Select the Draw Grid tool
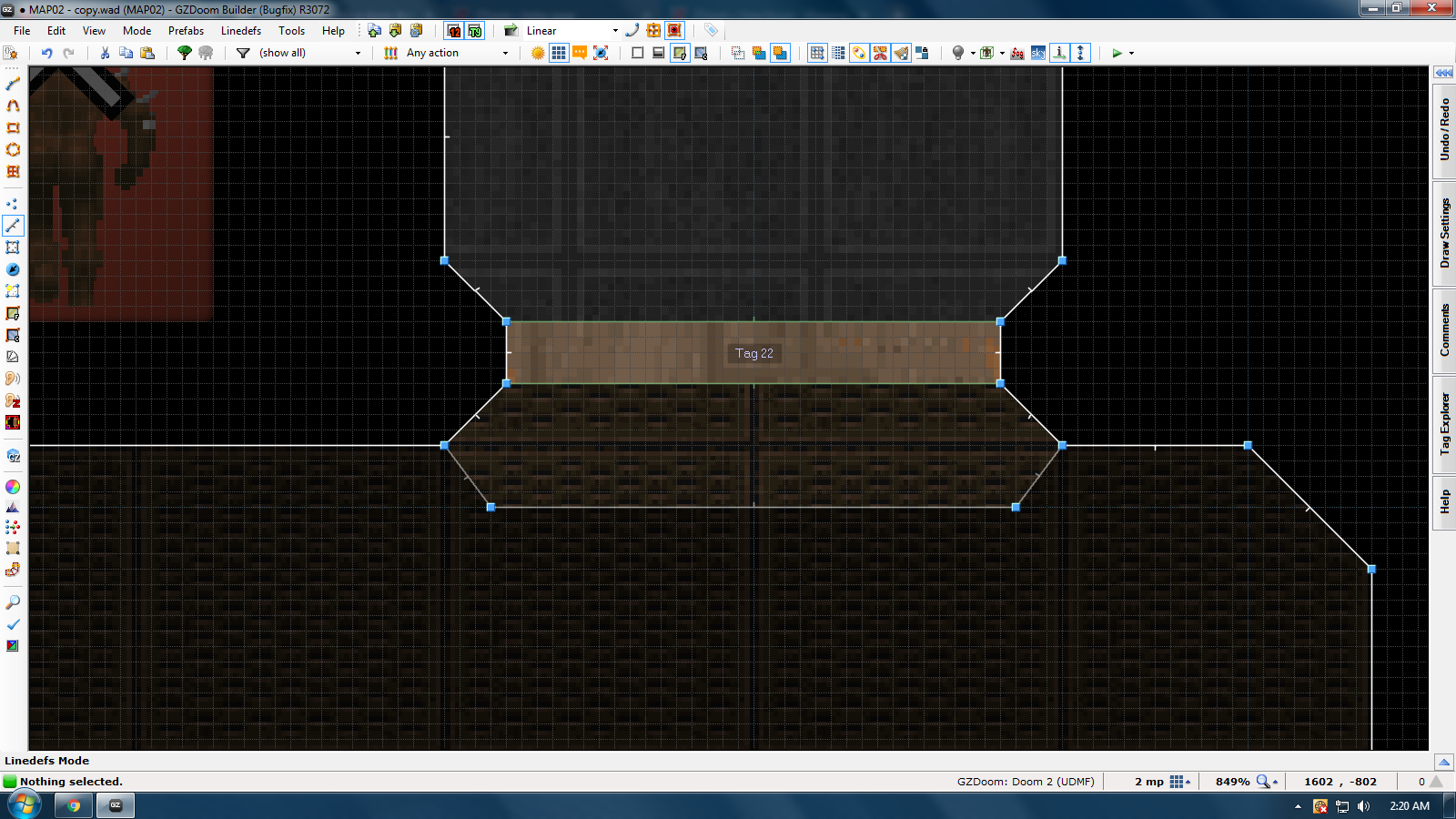Viewport: 1456px width, 819px height. click(13, 171)
